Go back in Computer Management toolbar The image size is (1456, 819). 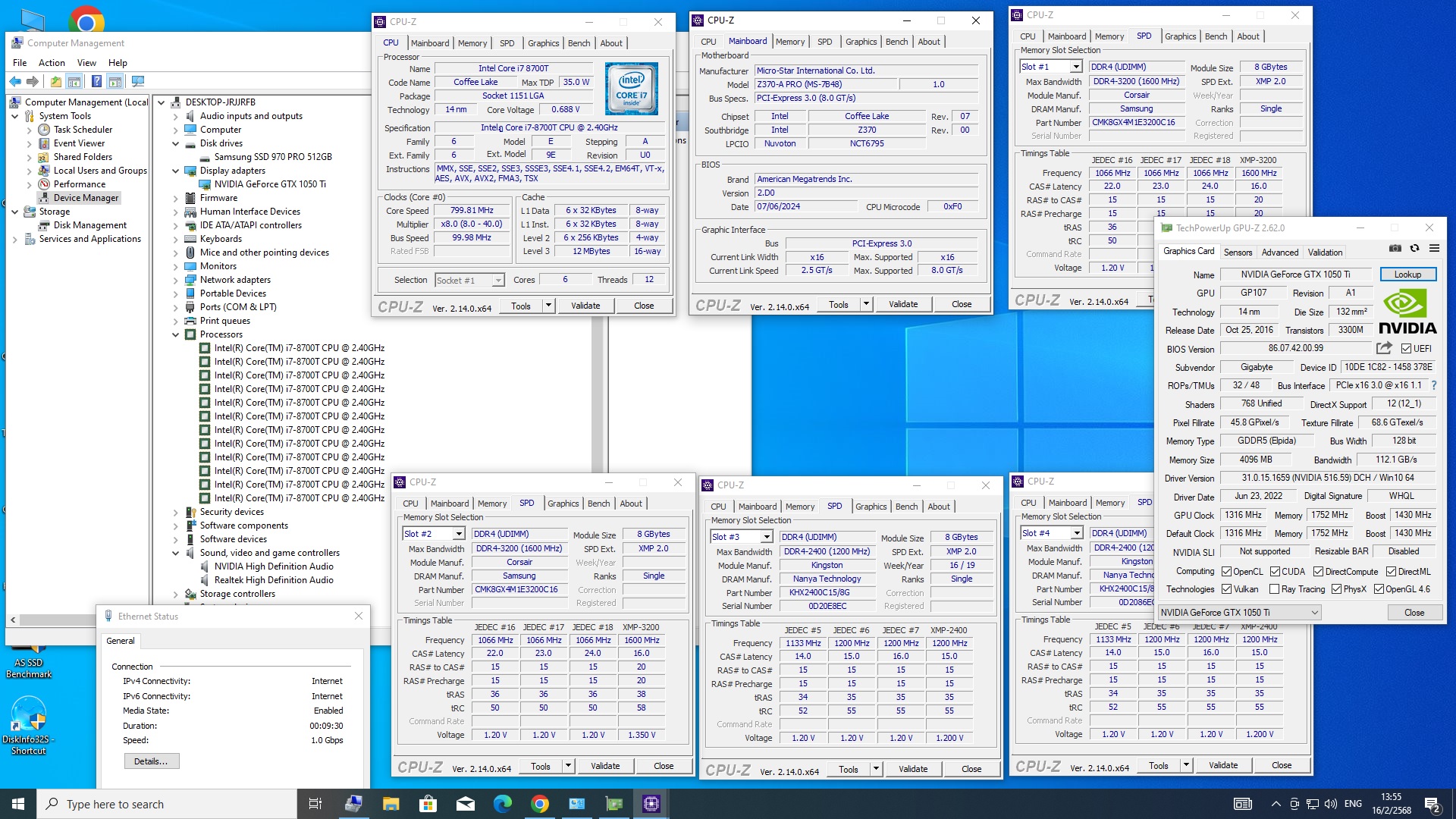pos(15,81)
